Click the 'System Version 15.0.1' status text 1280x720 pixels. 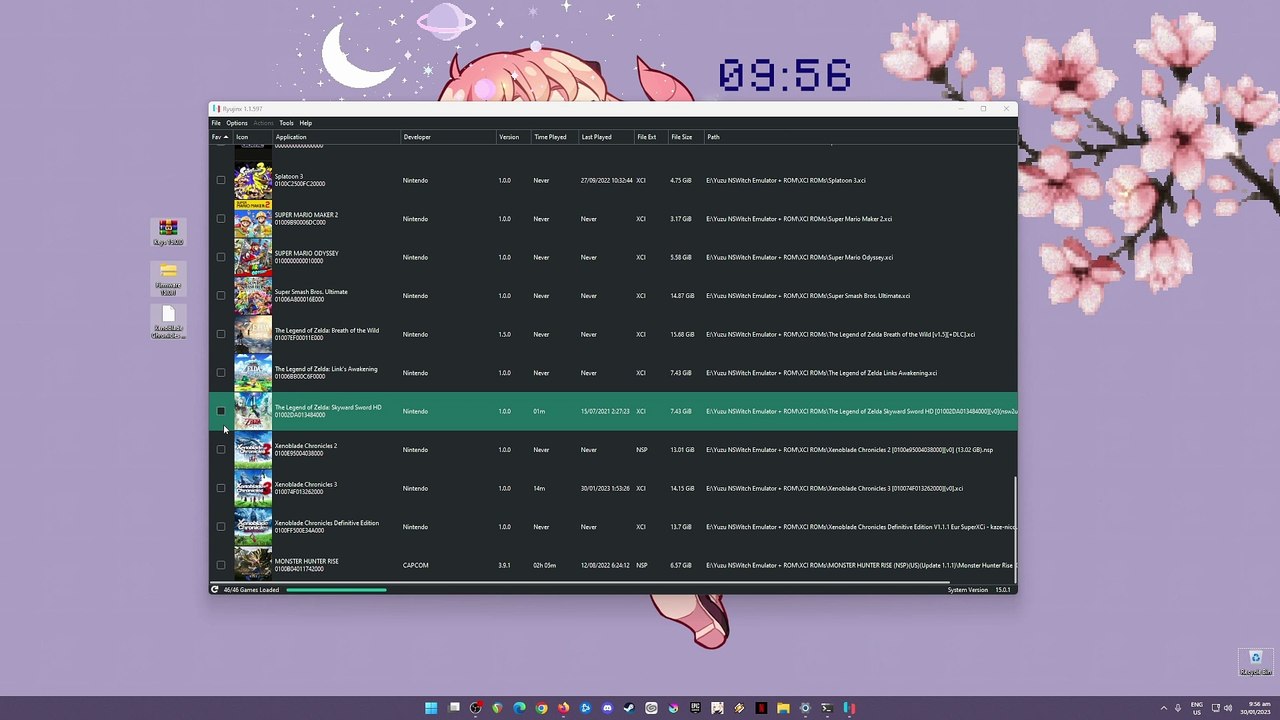tap(980, 590)
